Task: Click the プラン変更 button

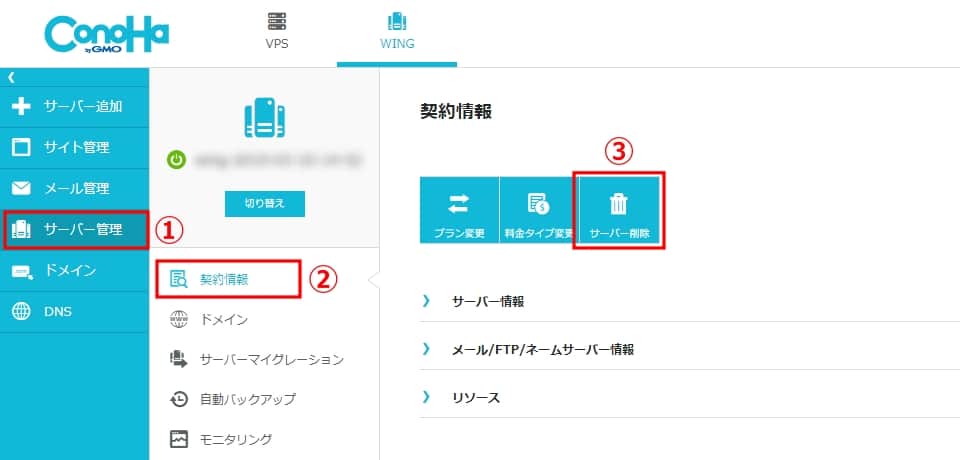Action: (x=459, y=209)
